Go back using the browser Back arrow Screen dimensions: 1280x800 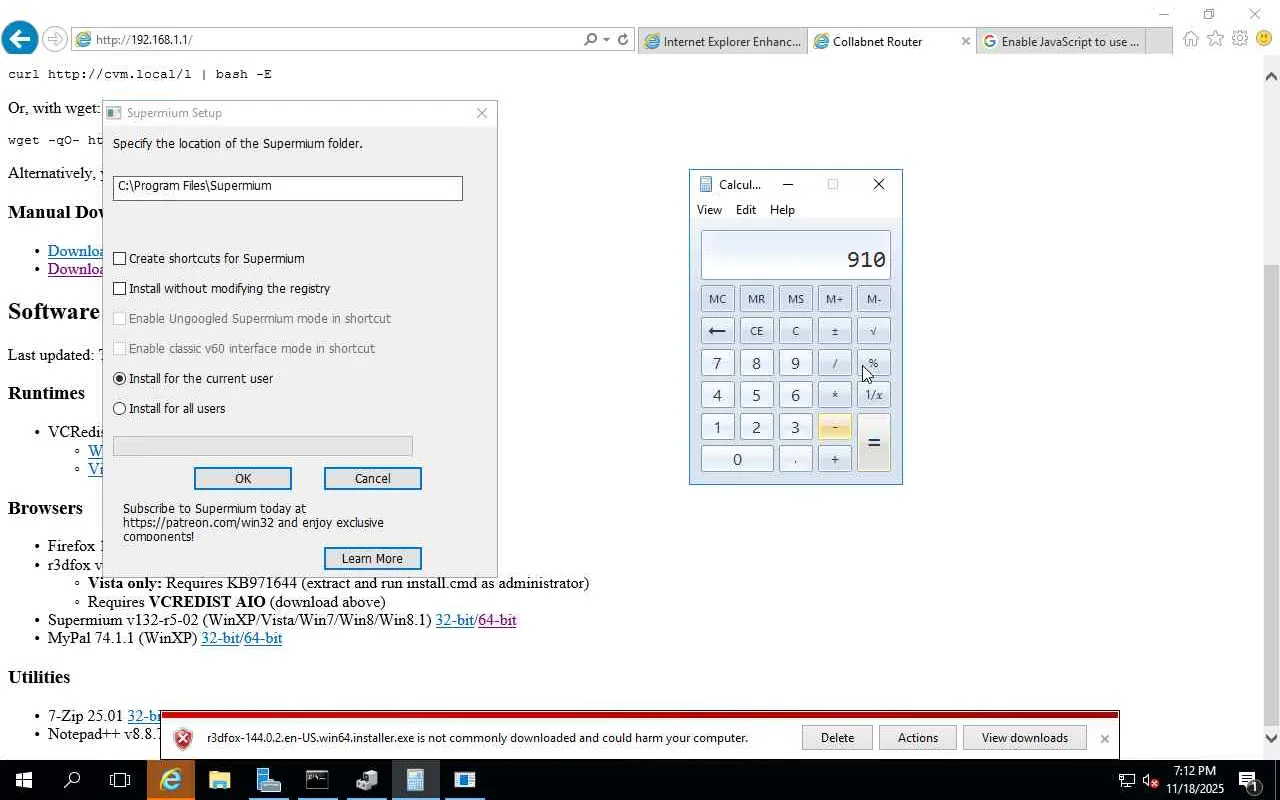pyautogui.click(x=19, y=39)
